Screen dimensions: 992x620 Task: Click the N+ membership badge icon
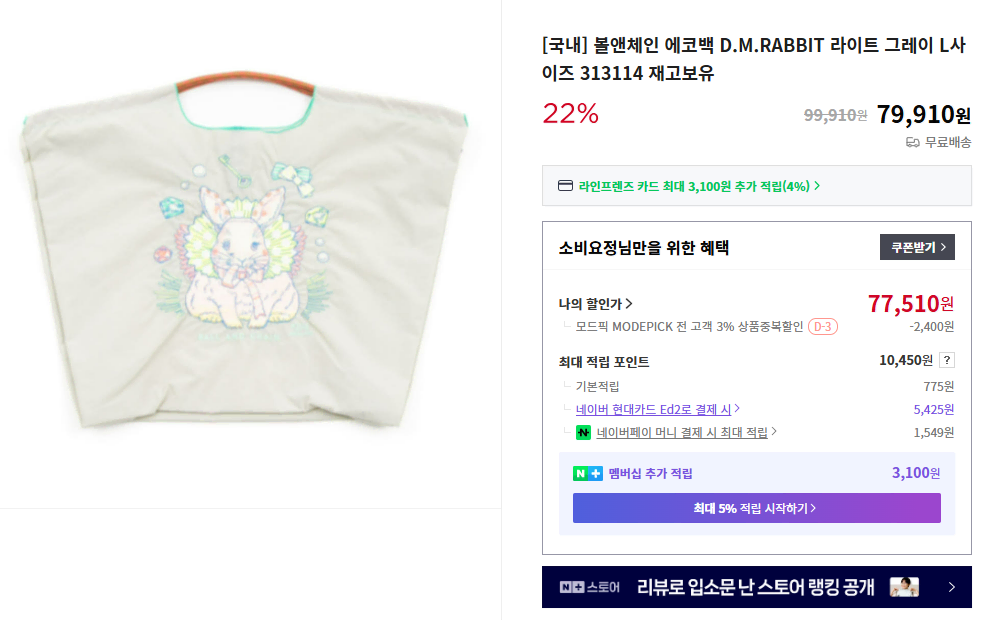coord(587,474)
